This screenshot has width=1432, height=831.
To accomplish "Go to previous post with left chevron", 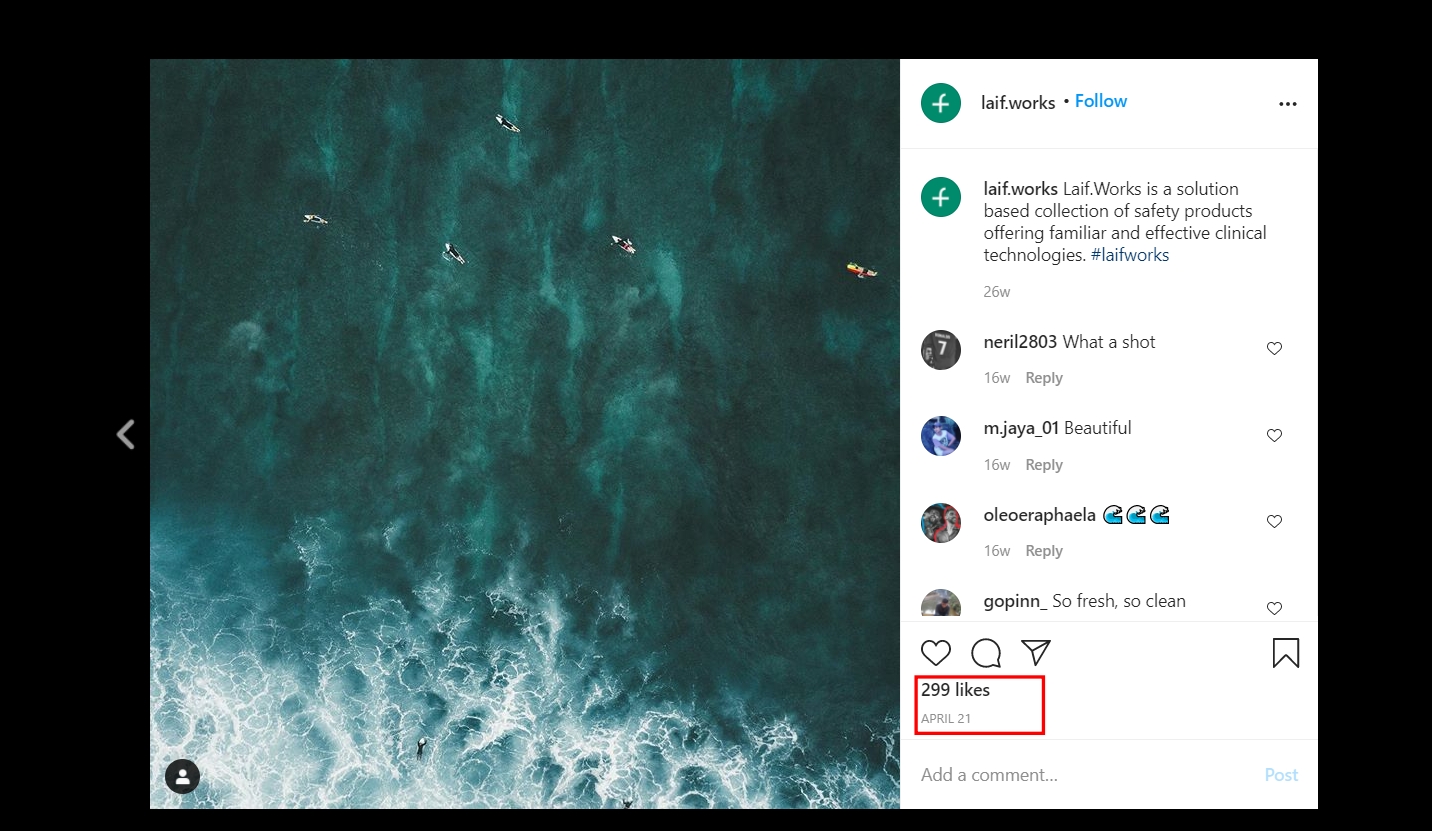I will (126, 434).
